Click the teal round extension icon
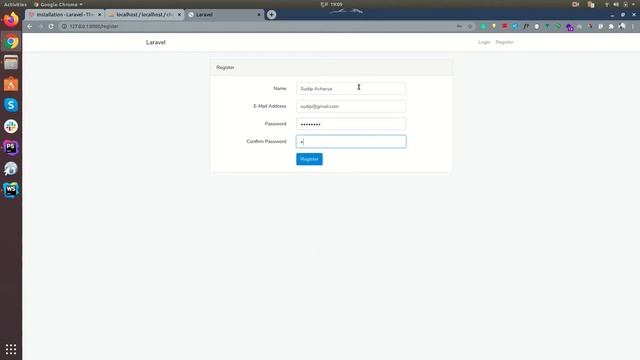Viewport: 640px width, 360px height. click(x=483, y=26)
